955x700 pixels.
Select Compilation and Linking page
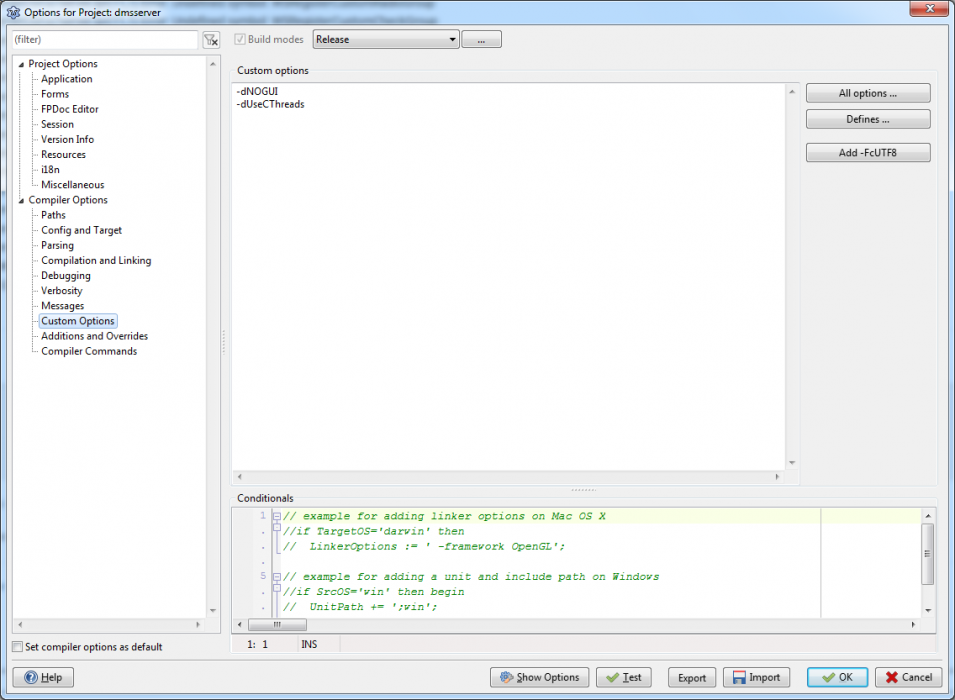96,261
